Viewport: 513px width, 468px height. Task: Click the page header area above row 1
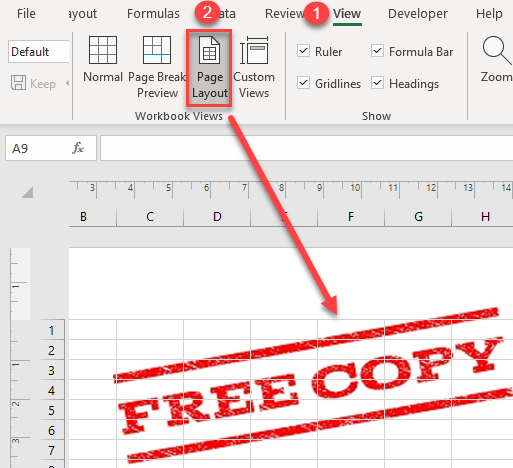(x=291, y=283)
